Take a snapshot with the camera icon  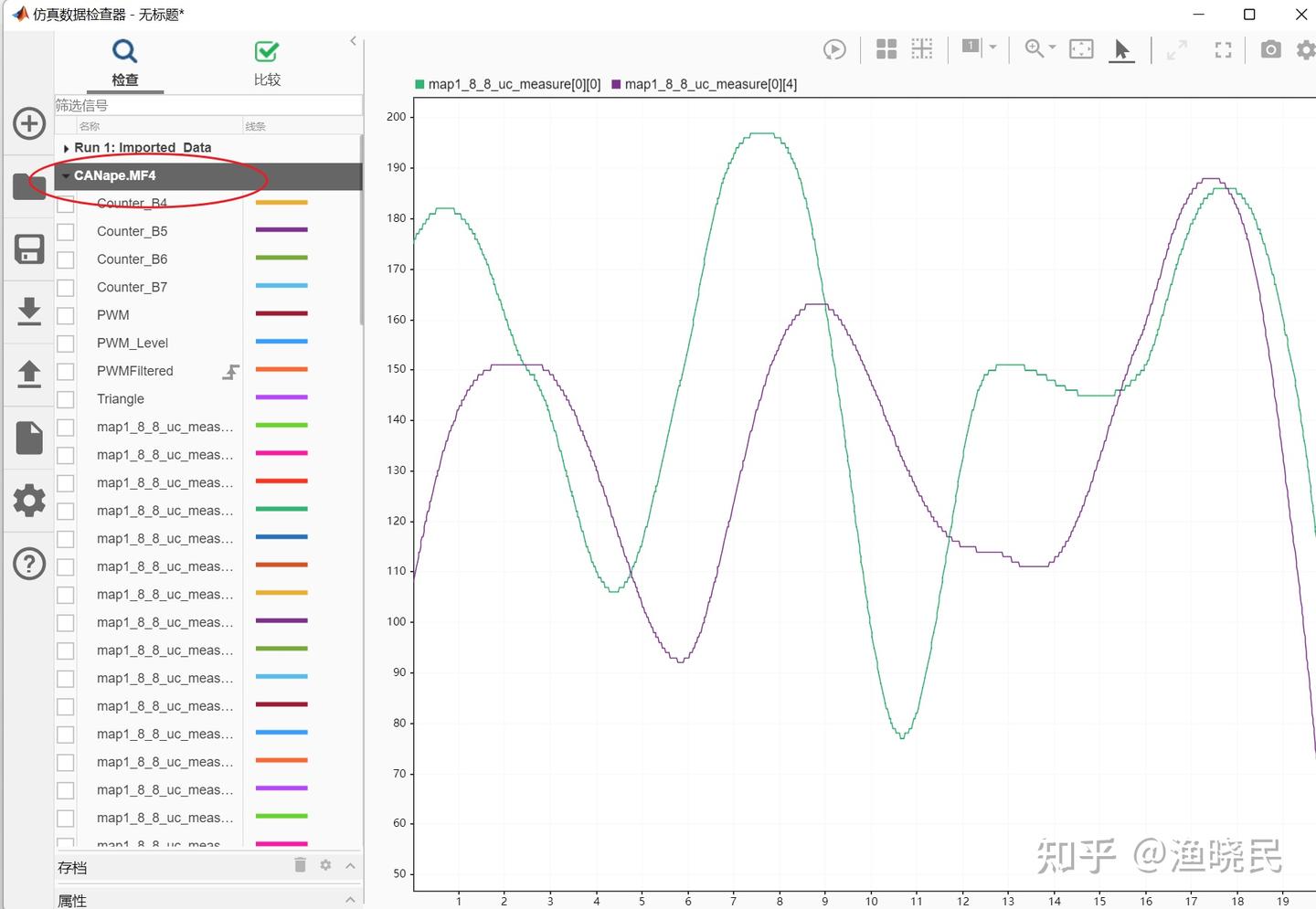(1270, 50)
